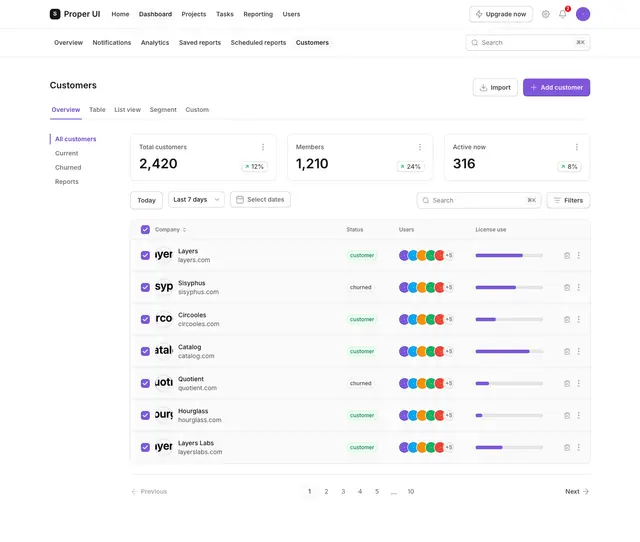Open more options for Hourglass row
The width and height of the screenshot is (640, 542).
point(578,415)
